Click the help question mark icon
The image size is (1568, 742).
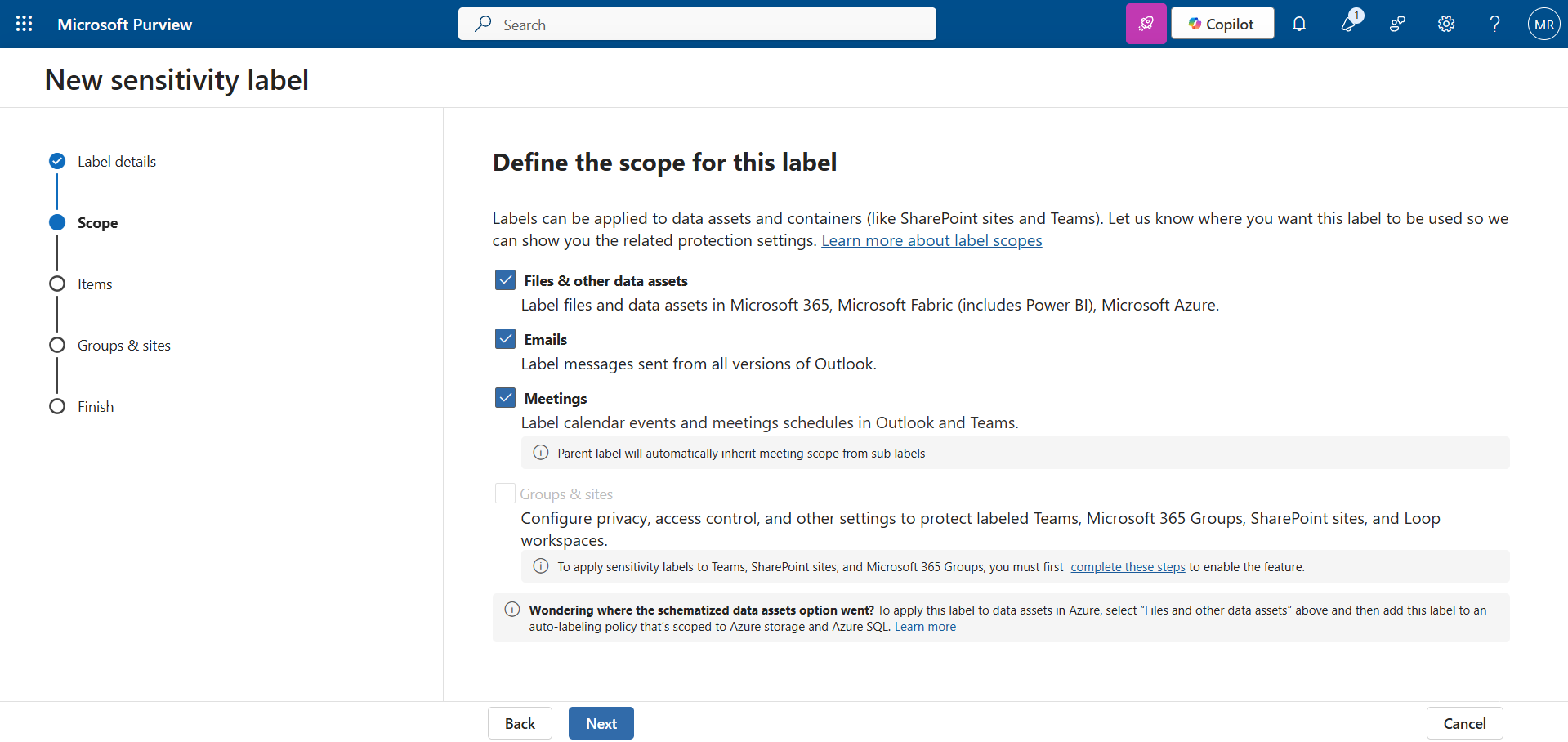click(1494, 24)
